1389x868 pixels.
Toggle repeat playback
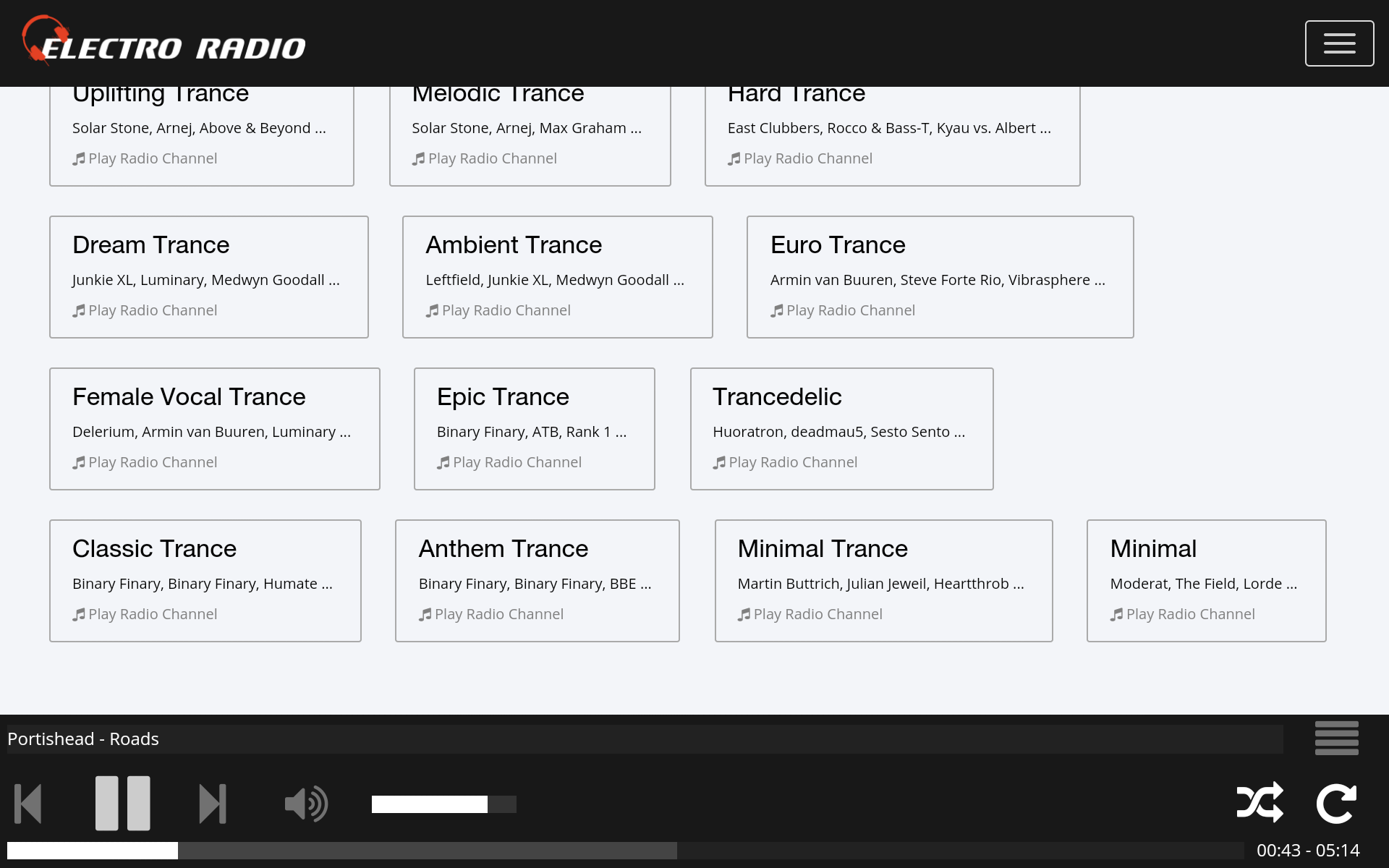1336,804
